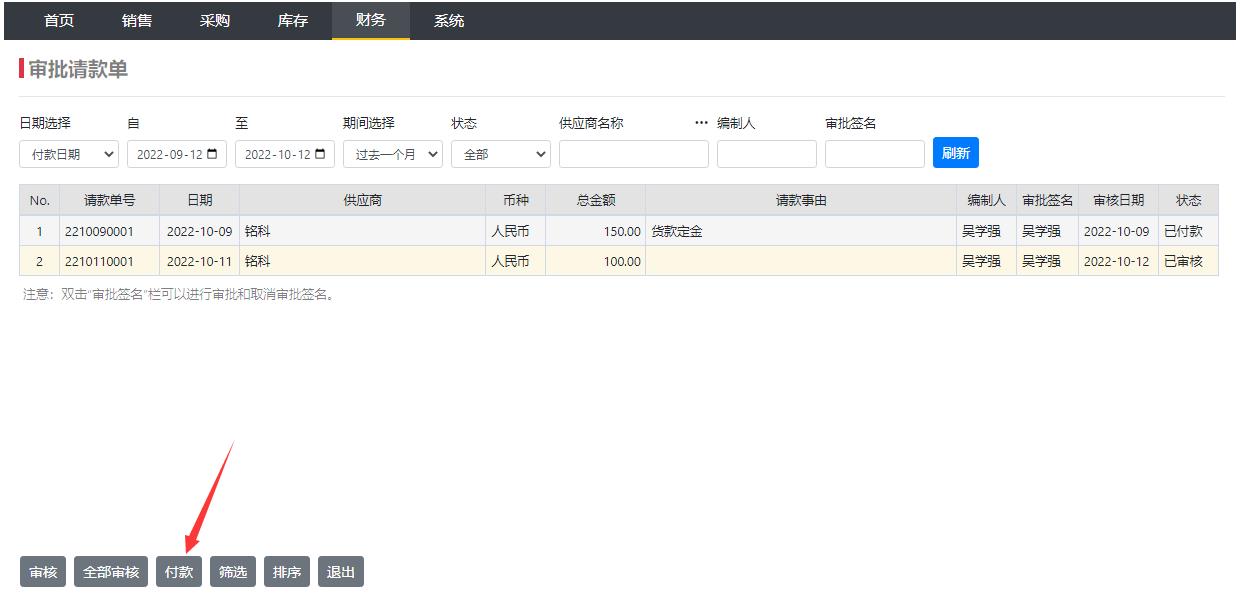The width and height of the screenshot is (1240, 596).
Task: Open the 筛选 filter button
Action: click(233, 572)
